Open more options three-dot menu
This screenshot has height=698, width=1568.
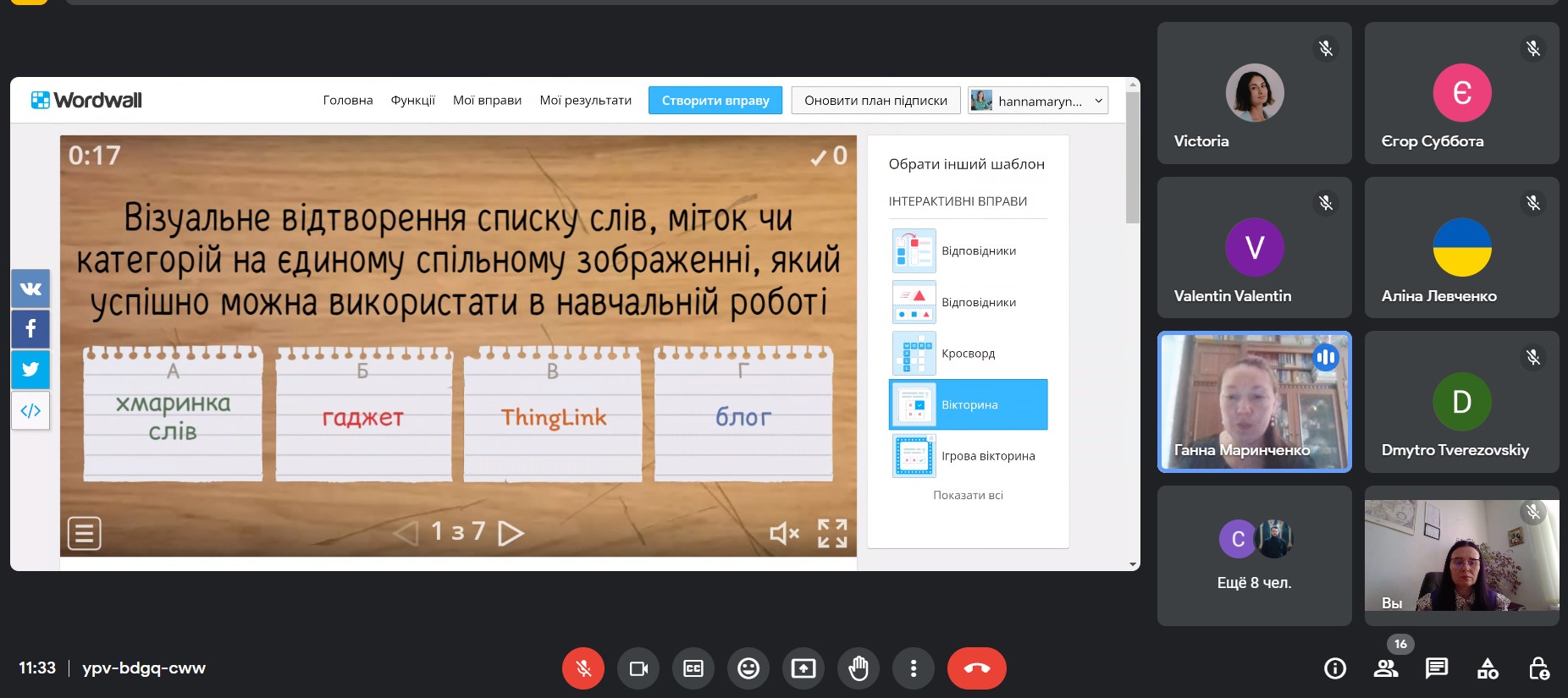[x=914, y=668]
